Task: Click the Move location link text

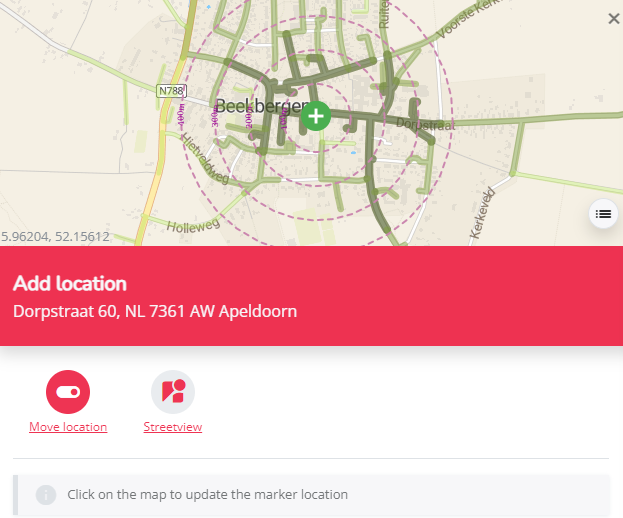Action: pos(68,427)
